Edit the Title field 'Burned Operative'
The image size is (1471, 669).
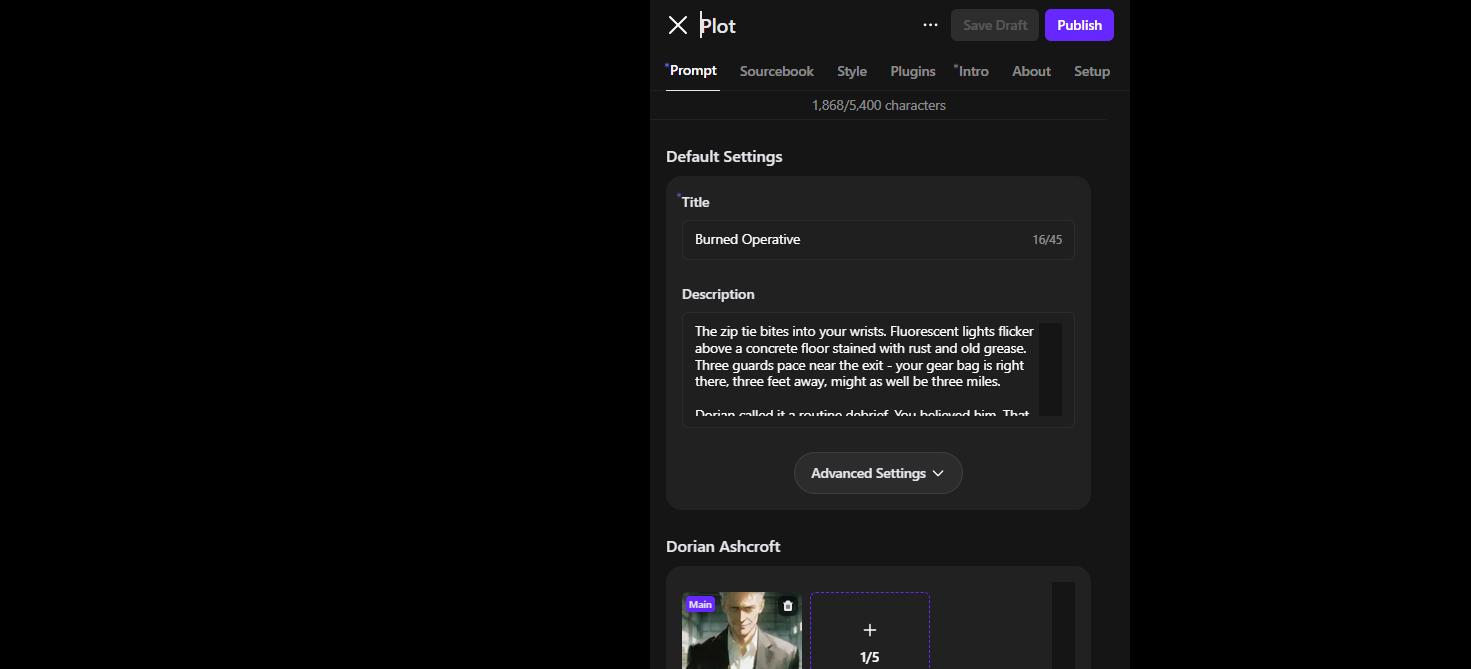point(878,240)
